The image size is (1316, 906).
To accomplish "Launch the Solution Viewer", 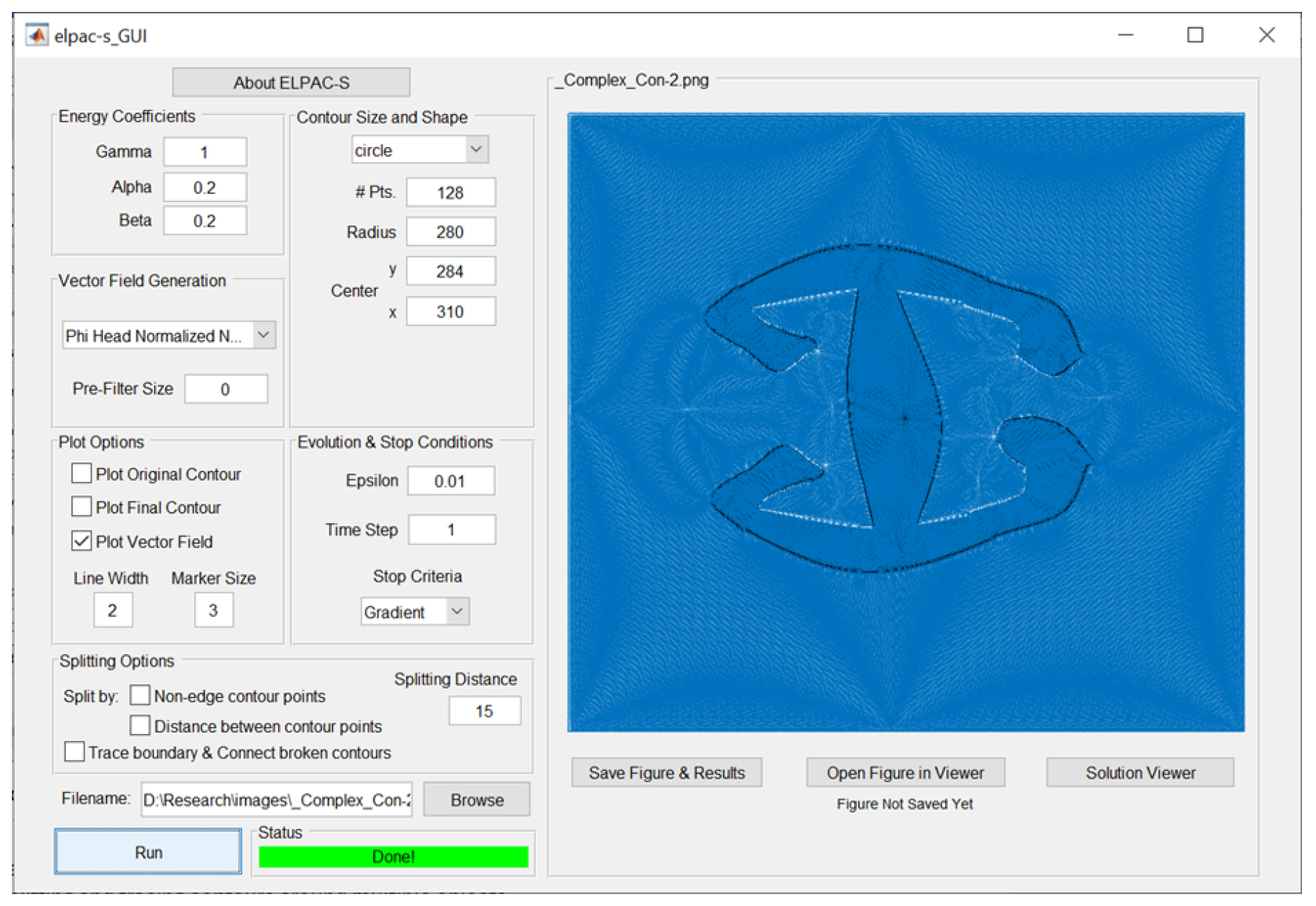I will [1140, 772].
